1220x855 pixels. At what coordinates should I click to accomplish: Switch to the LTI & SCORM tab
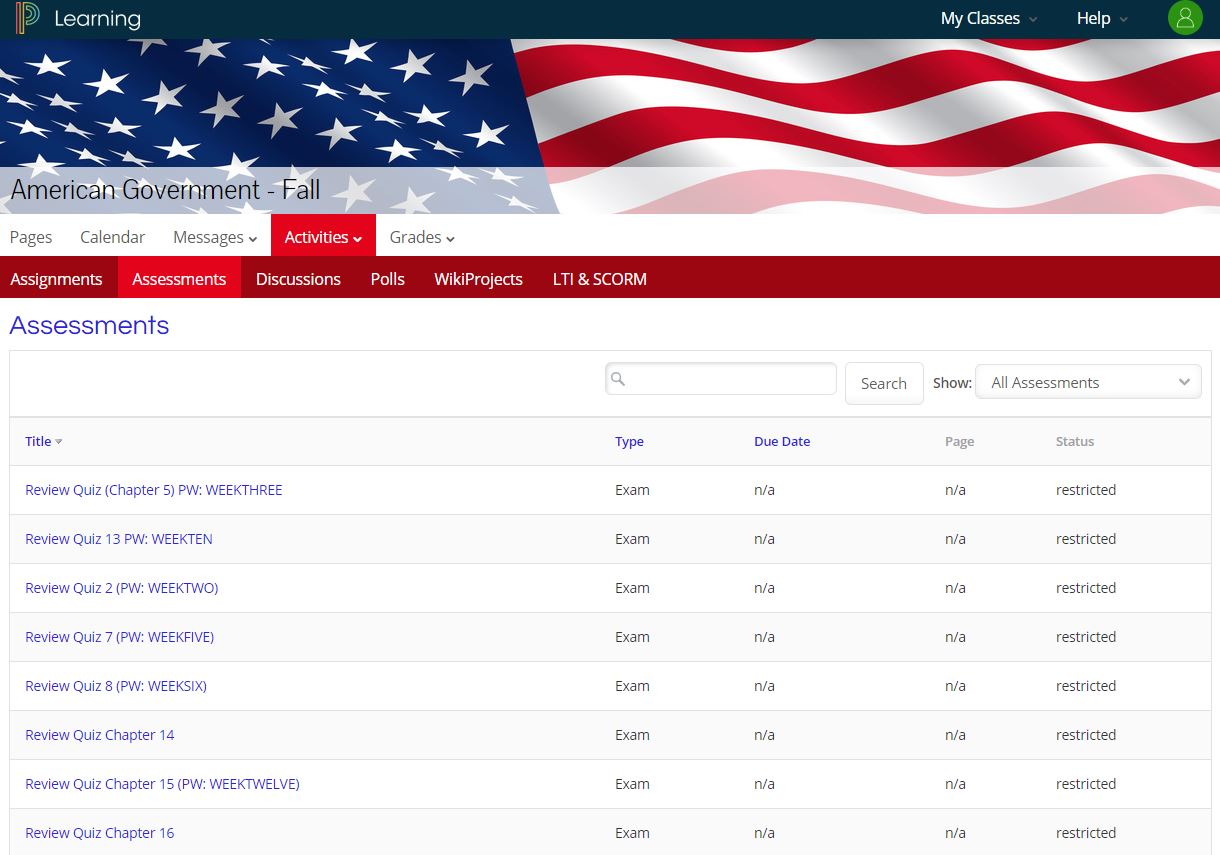click(600, 279)
